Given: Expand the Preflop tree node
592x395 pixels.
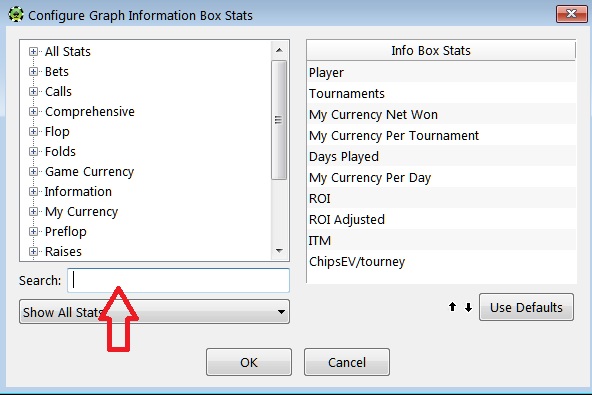Looking at the screenshot, I should tap(33, 231).
